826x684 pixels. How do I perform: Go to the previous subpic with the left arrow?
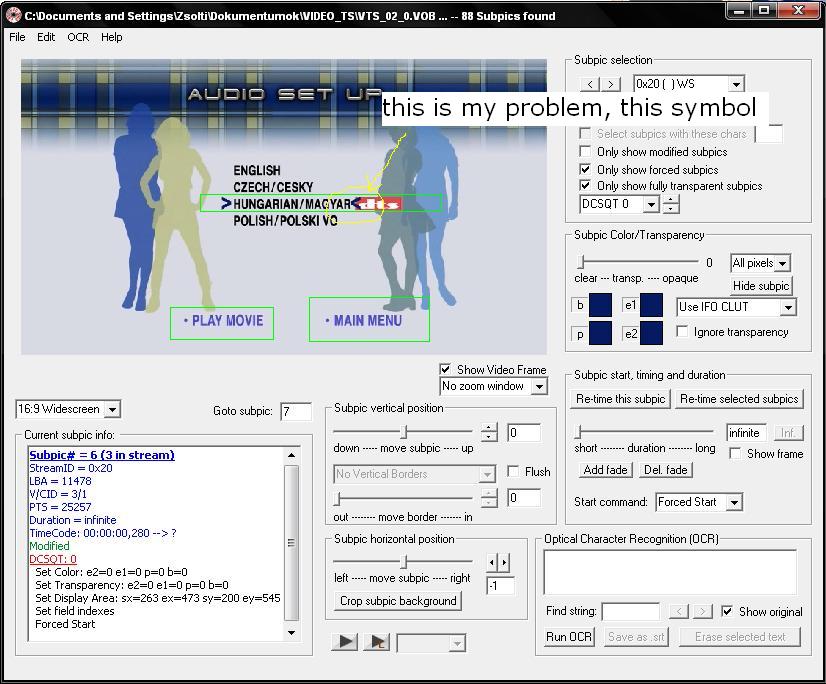point(590,84)
